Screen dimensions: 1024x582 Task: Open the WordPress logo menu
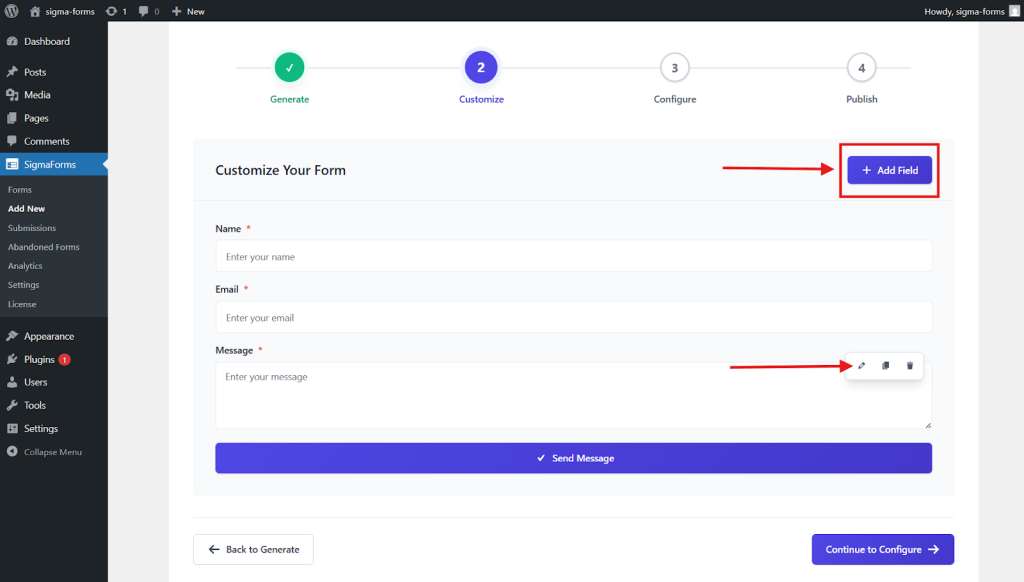point(10,12)
